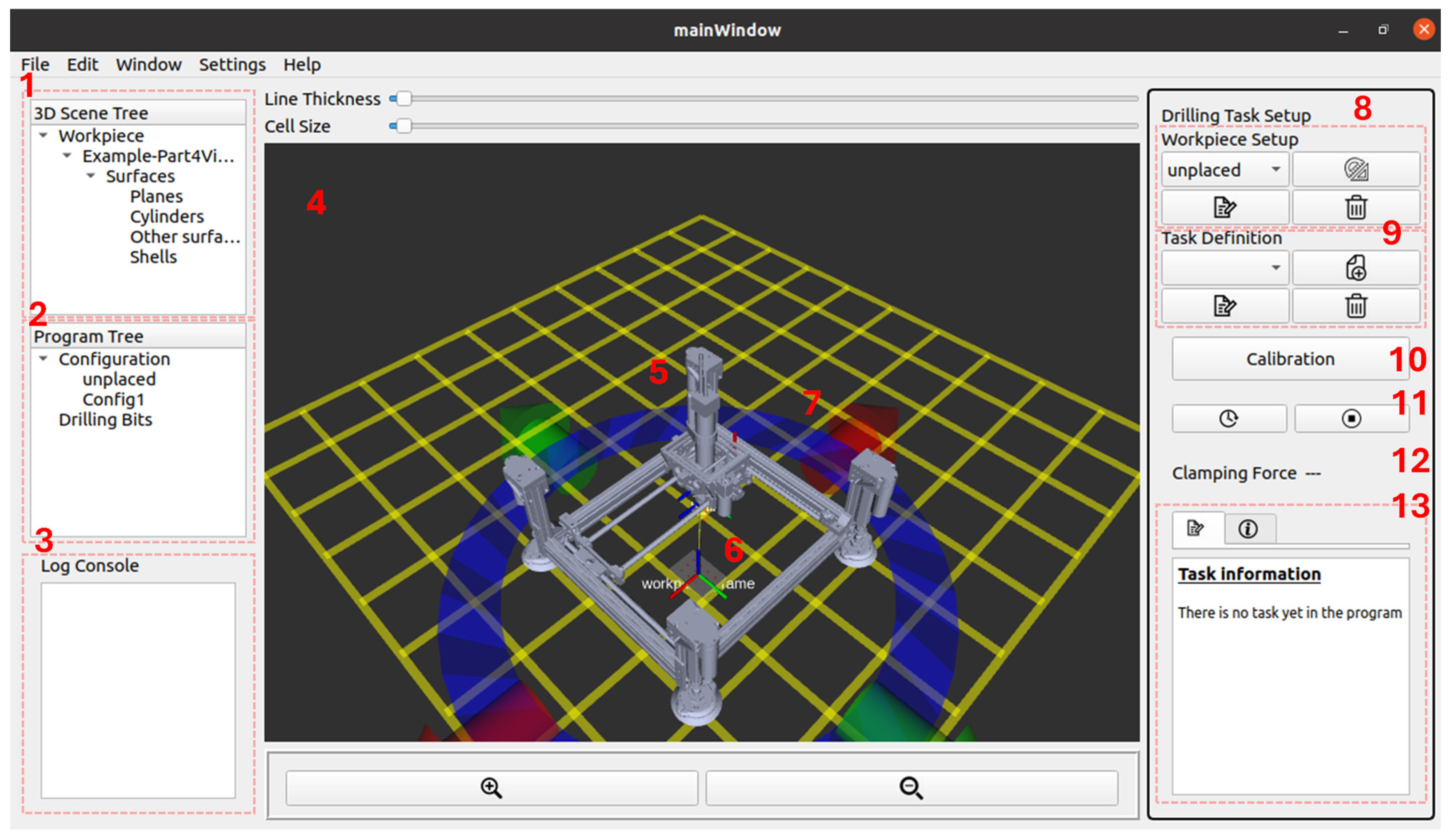The image size is (1449, 840).
Task: Click the zoom out magnifier button
Action: point(911,788)
